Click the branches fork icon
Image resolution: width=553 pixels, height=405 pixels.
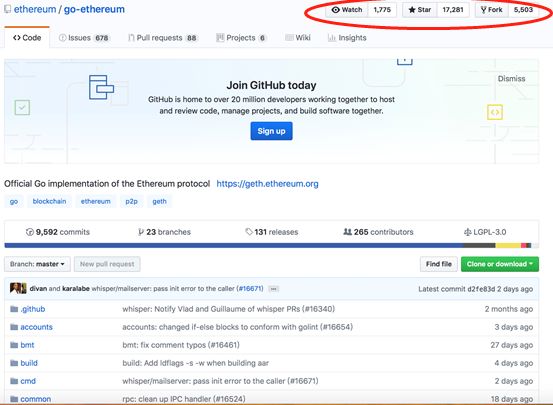tap(141, 232)
